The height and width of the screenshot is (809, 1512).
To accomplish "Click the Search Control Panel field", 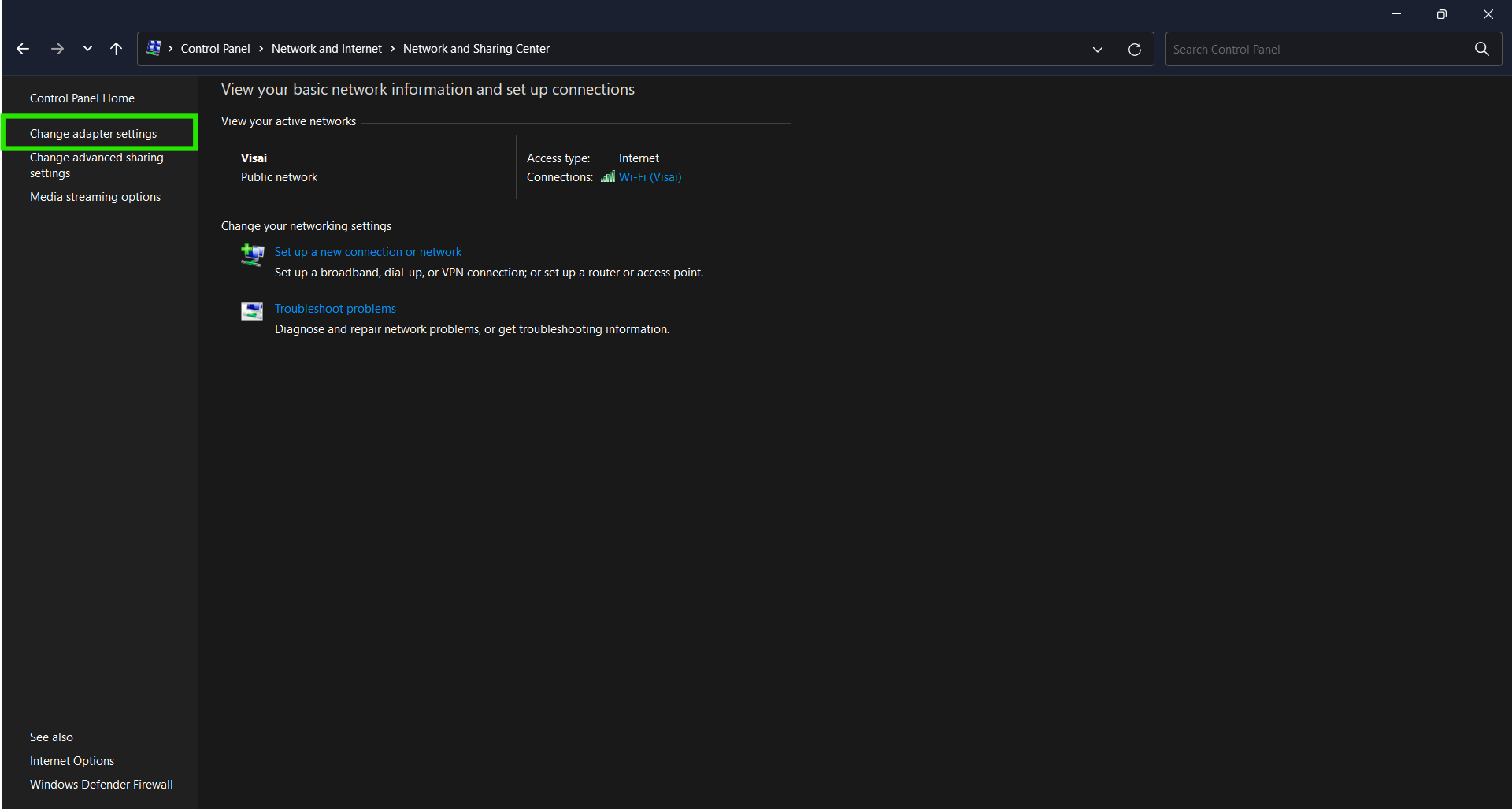I will 1315,49.
